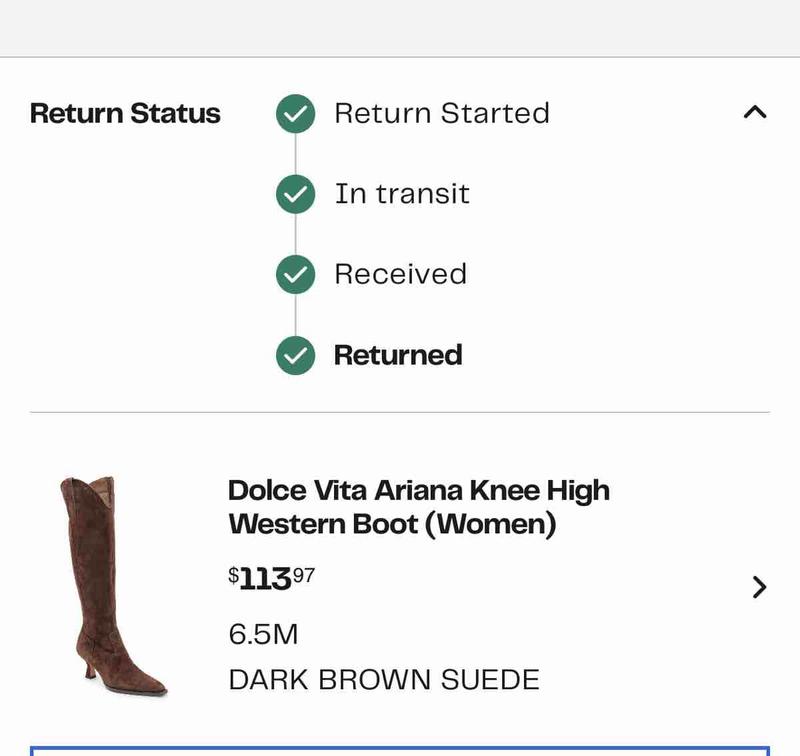Click the $113.97 price text

coord(272,578)
